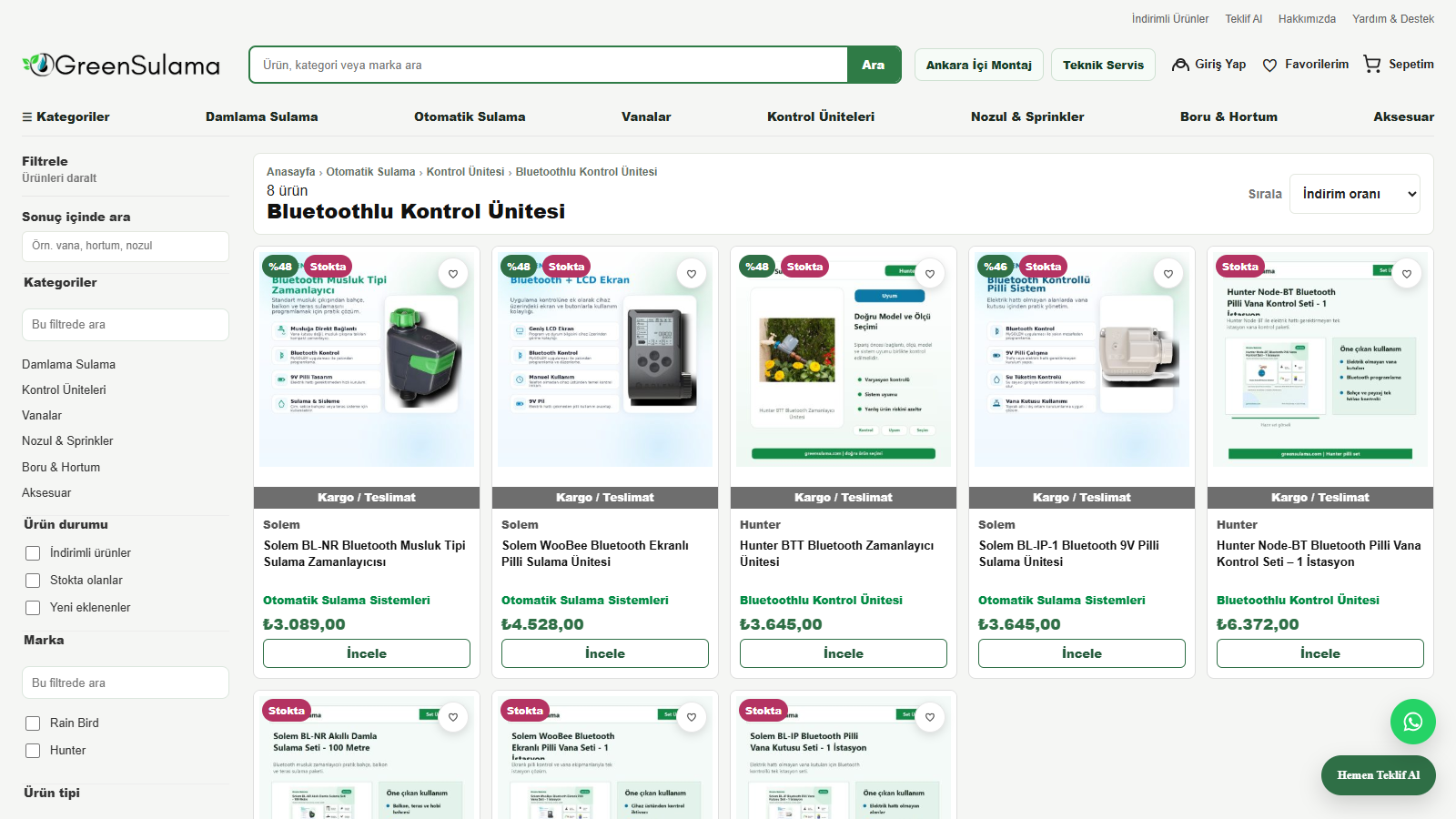This screenshot has width=1456, height=819.
Task: Open Solem WooBee Bluetooth Ekranlı product image
Action: [605, 359]
